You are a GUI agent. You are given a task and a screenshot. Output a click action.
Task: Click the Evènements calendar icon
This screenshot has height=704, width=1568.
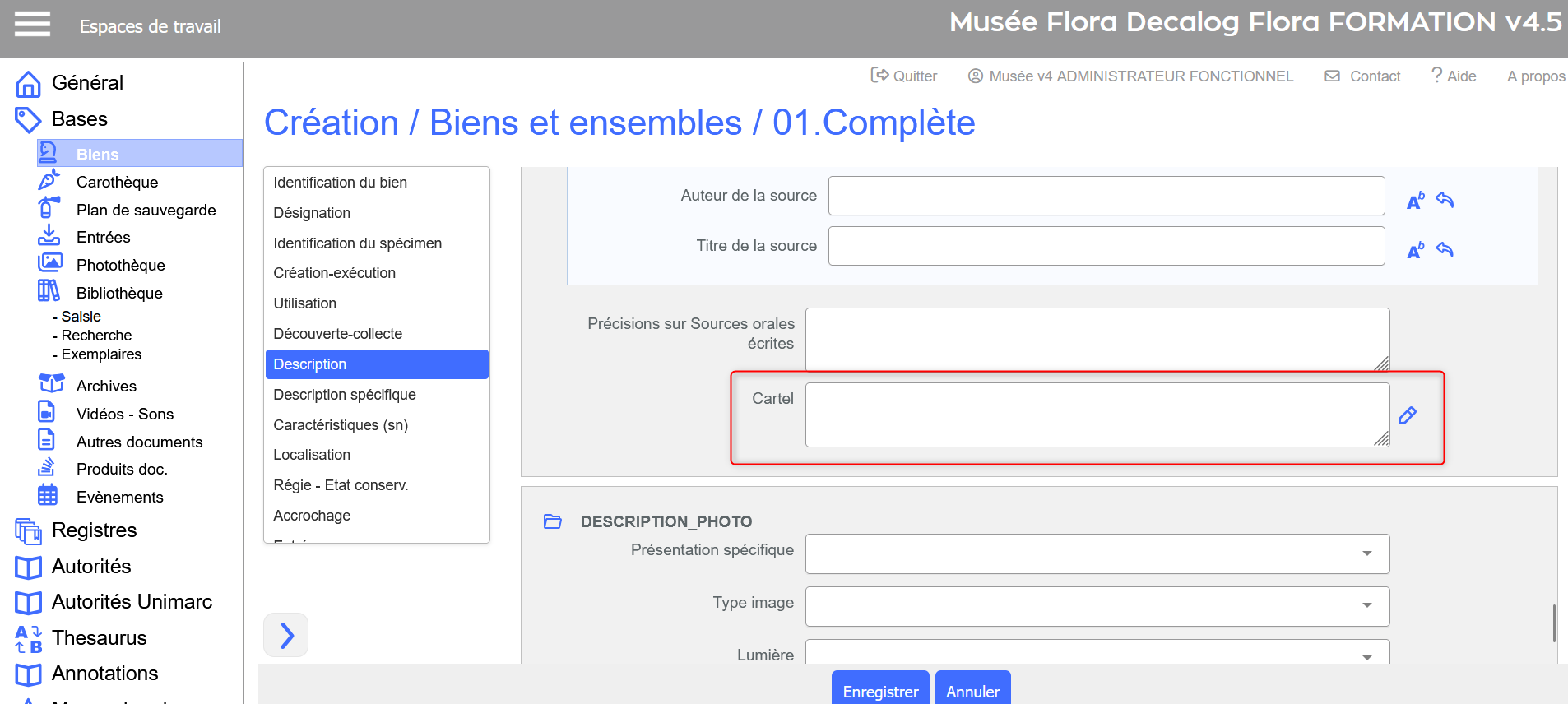tap(48, 495)
